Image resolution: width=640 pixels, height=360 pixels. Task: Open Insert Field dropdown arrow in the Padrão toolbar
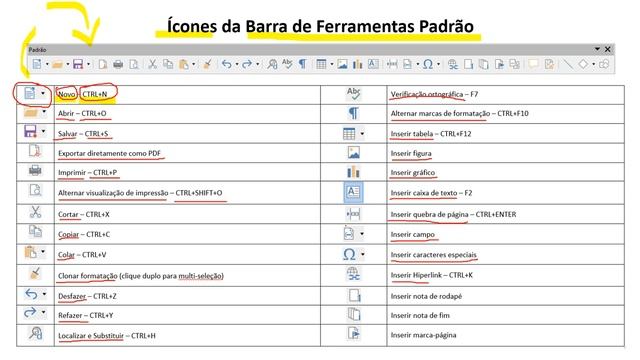(x=418, y=64)
